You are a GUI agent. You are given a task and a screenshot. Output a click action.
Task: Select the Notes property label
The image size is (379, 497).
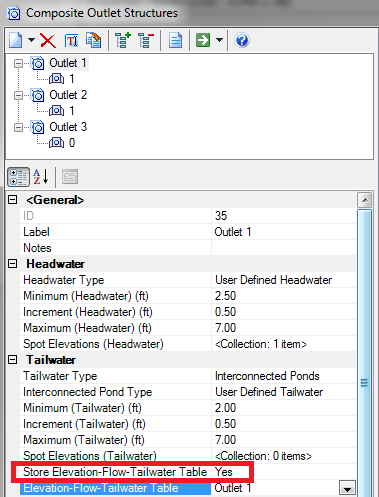coord(37,248)
